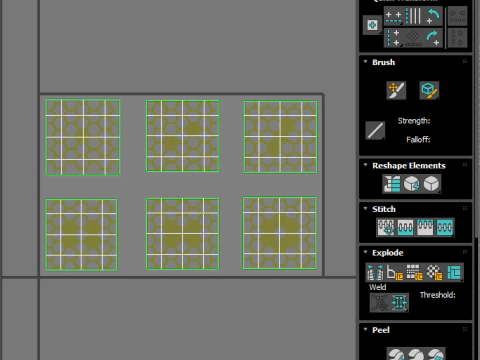The height and width of the screenshot is (360, 480).
Task: Click the Flatten by Polygon Angle icon
Action: tap(395, 272)
